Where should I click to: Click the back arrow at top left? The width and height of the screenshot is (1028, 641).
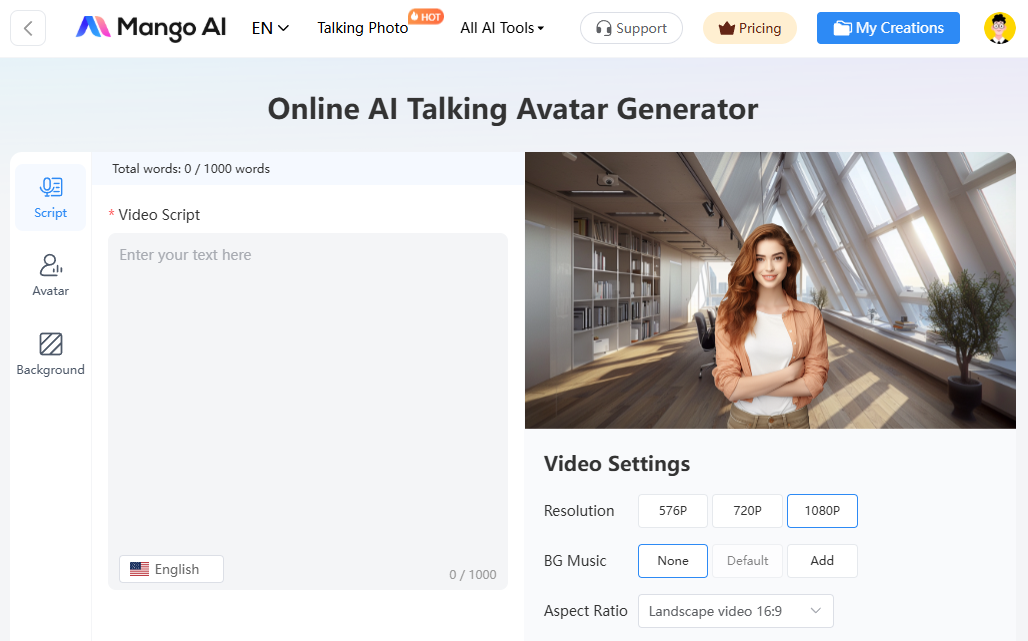click(x=27, y=27)
